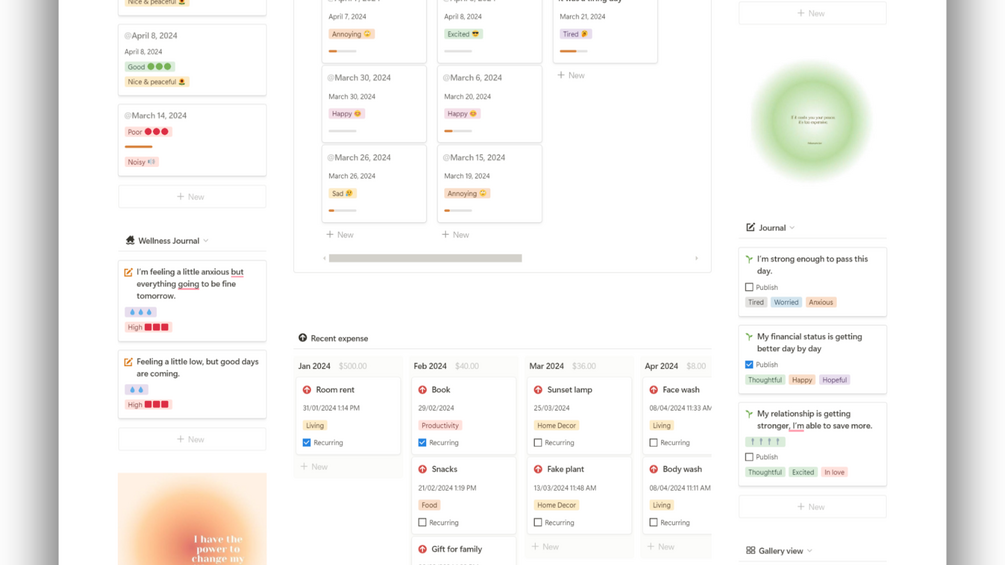Click the Wellness Journal house icon
The image size is (1005, 565).
[x=130, y=240]
